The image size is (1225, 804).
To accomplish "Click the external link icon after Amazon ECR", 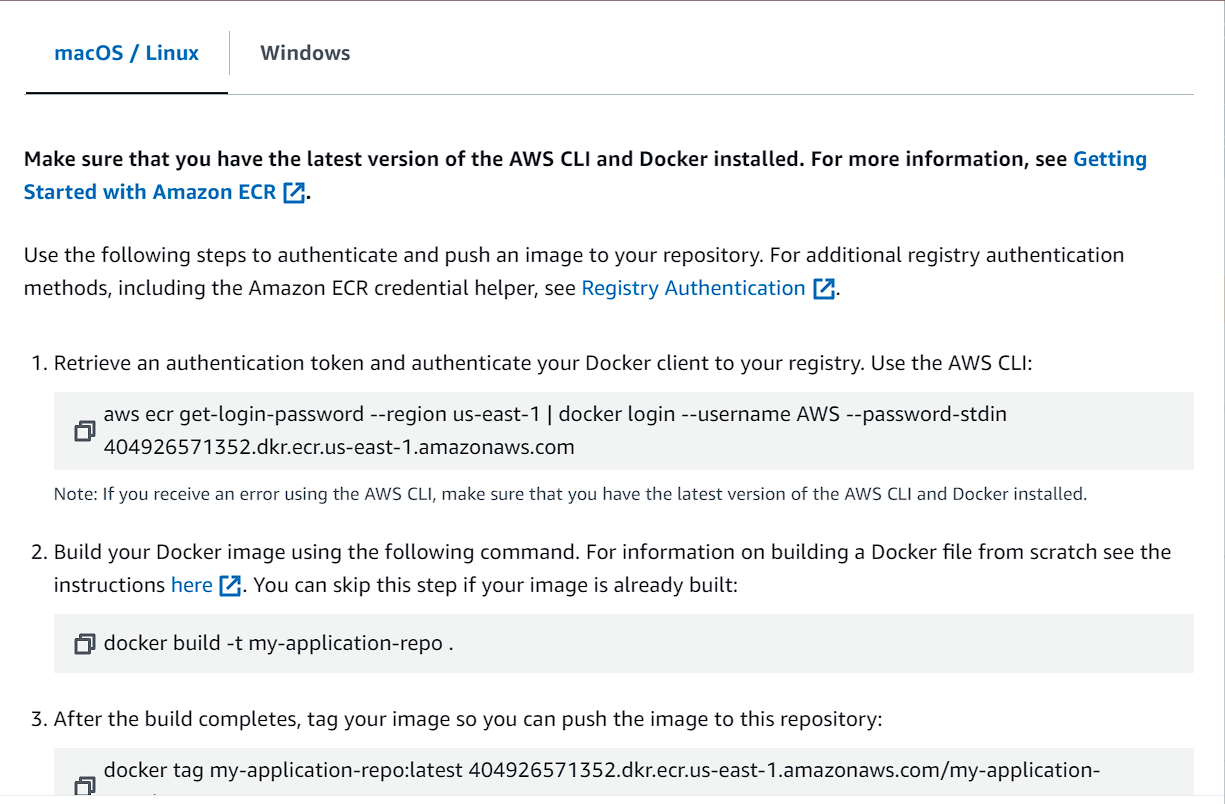I will pyautogui.click(x=294, y=192).
